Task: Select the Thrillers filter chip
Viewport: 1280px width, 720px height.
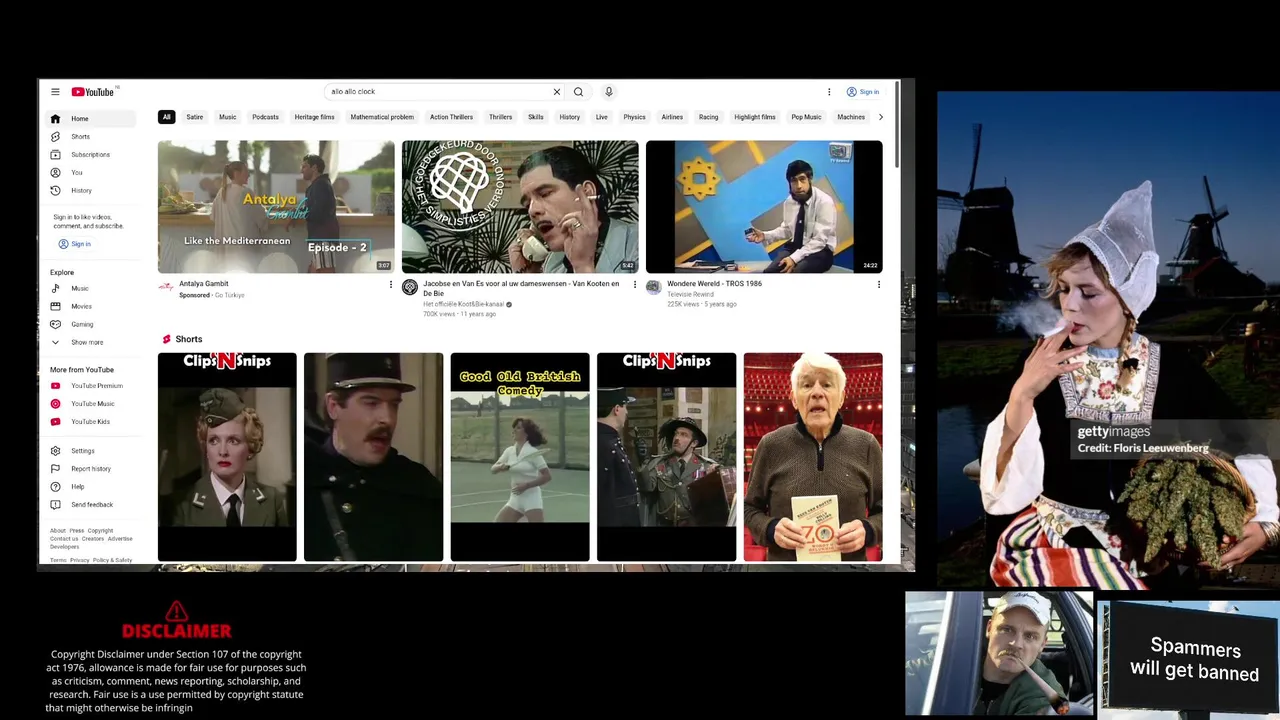Action: coord(501,118)
